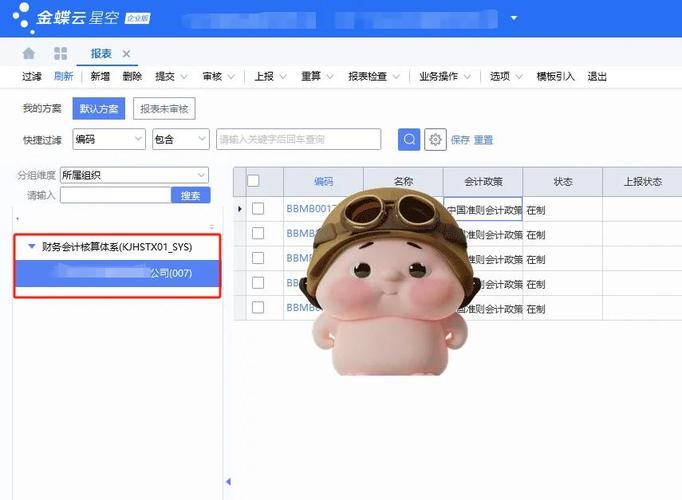Open the 包含 condition dropdown
The image size is (682, 500).
181,139
